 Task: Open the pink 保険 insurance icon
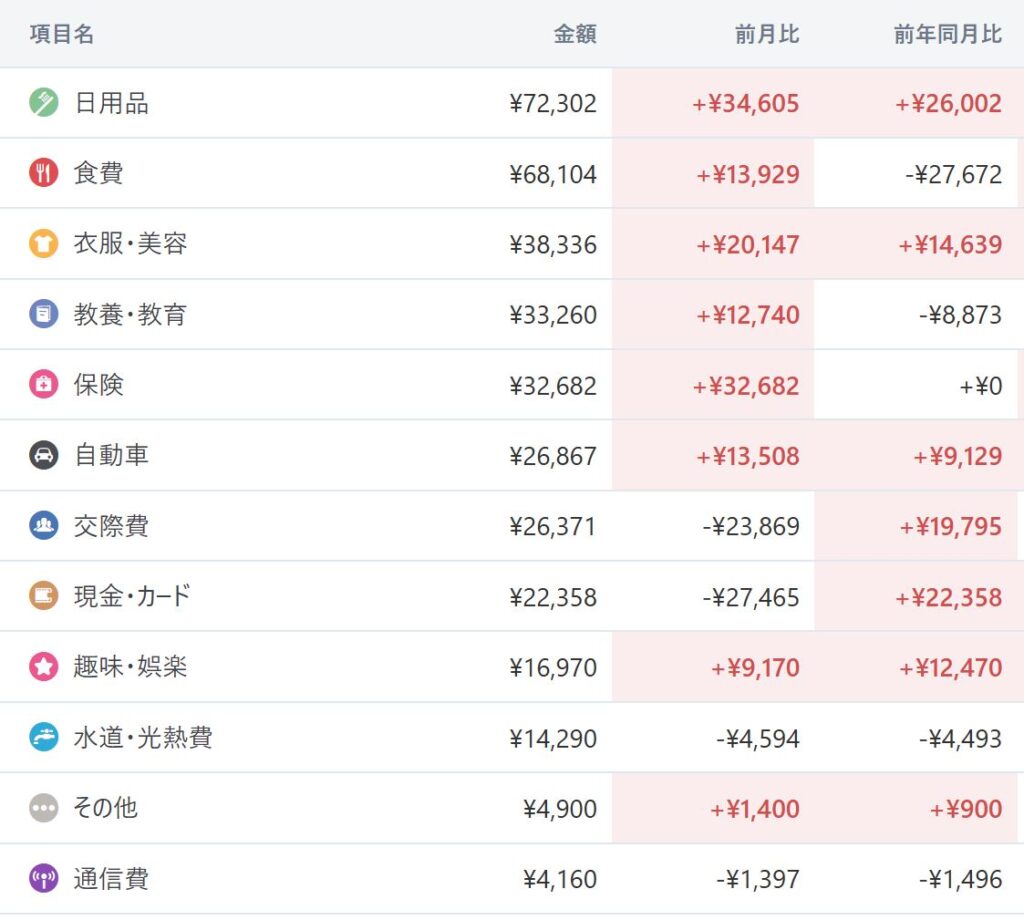pyautogui.click(x=44, y=385)
